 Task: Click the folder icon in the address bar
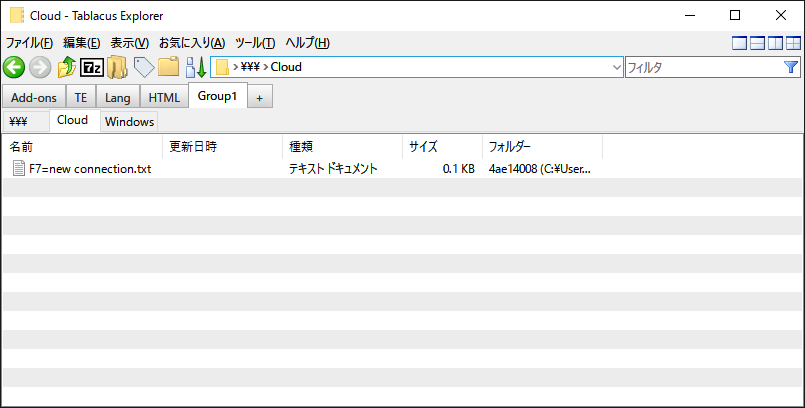[x=222, y=67]
